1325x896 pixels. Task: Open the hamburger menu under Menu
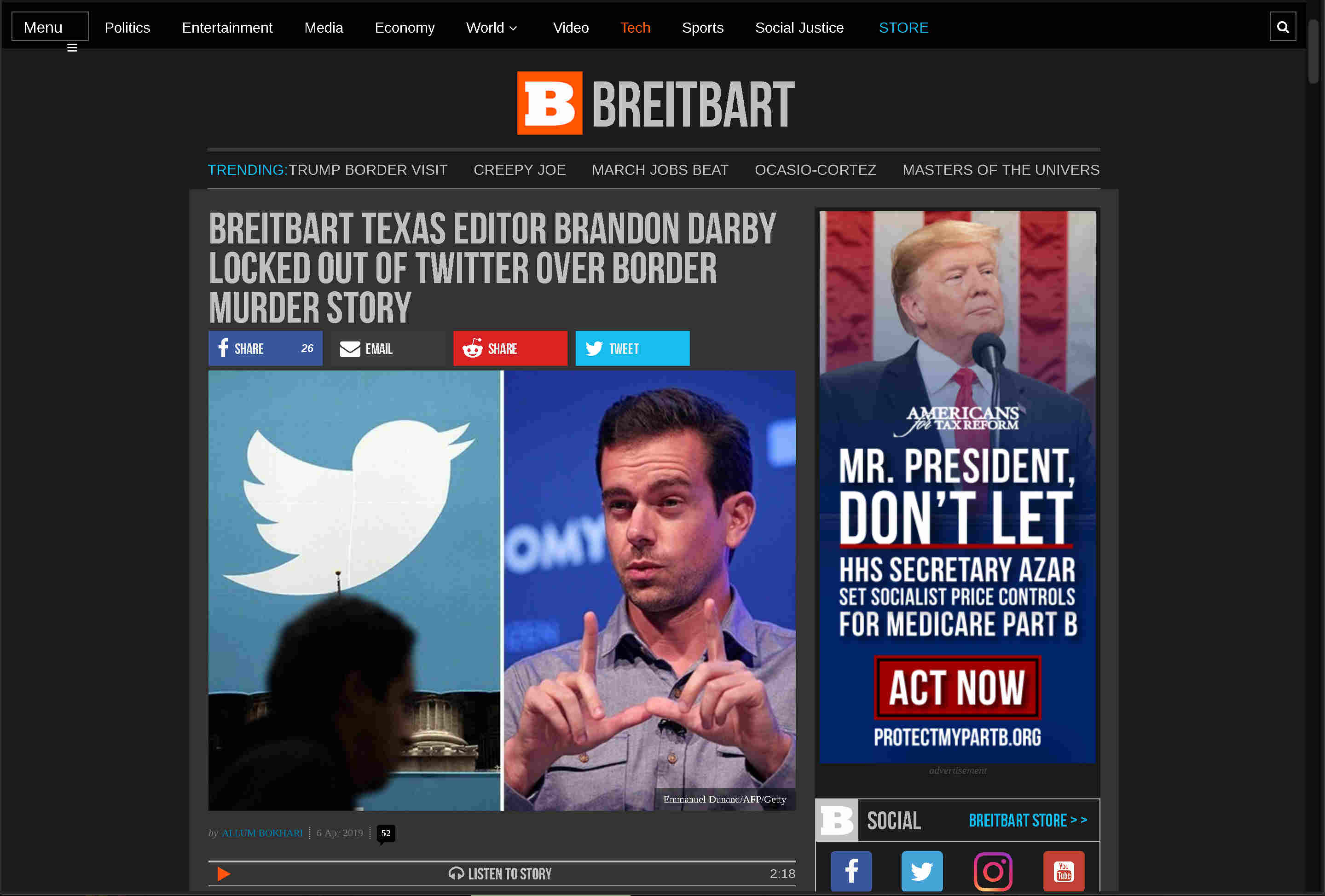tap(72, 48)
